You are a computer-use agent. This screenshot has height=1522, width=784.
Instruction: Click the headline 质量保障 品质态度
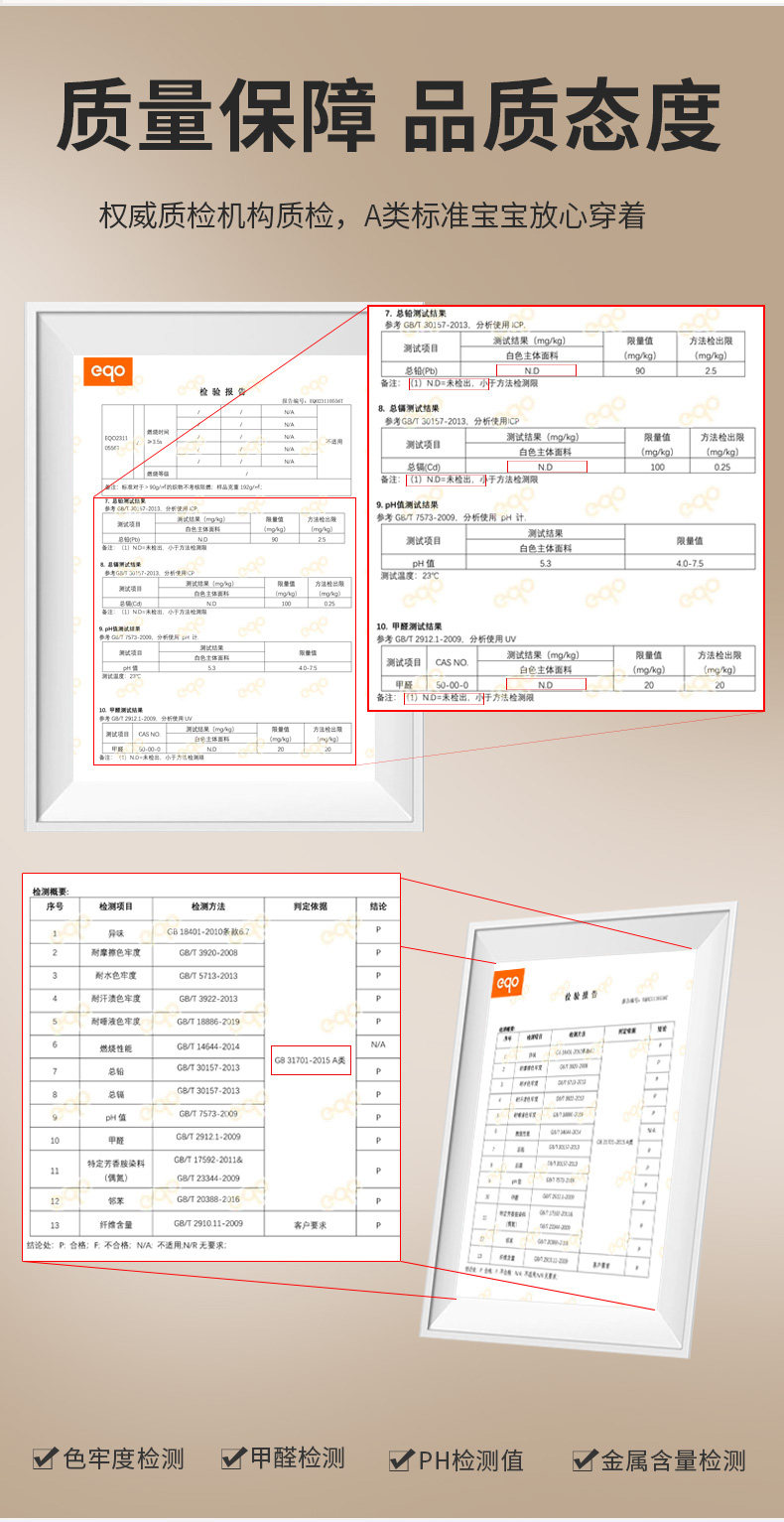[x=390, y=117]
